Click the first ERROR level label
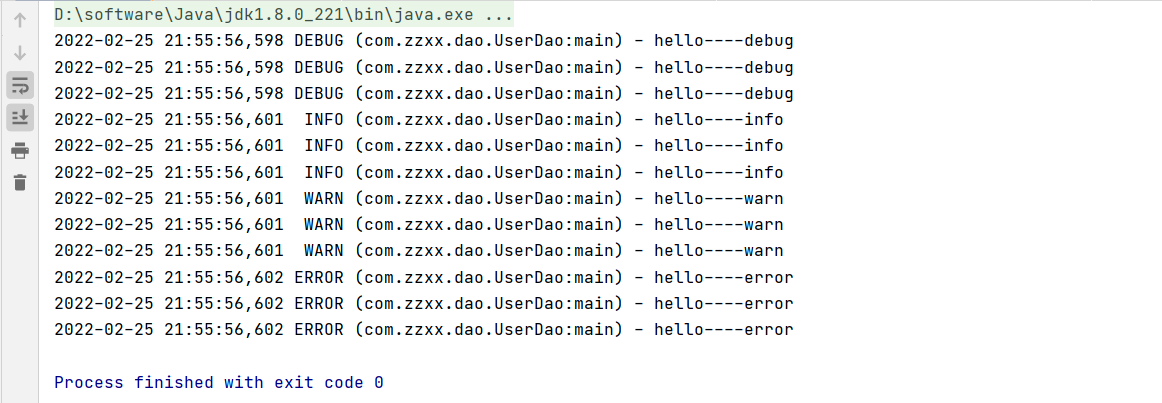This screenshot has width=1162, height=403. (319, 277)
